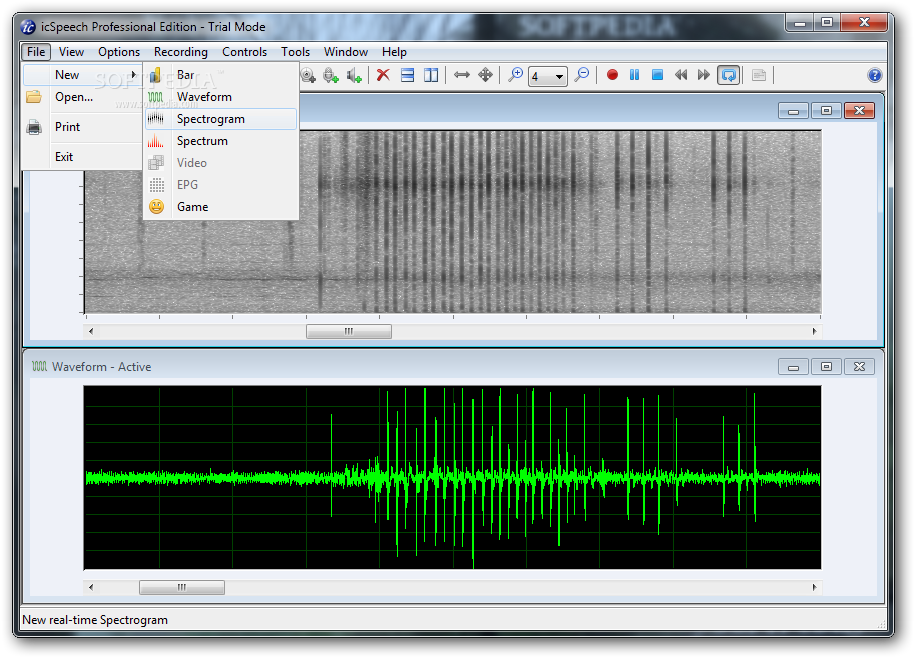915x658 pixels.
Task: Click waveform scrollbar right arrow
Action: [815, 587]
